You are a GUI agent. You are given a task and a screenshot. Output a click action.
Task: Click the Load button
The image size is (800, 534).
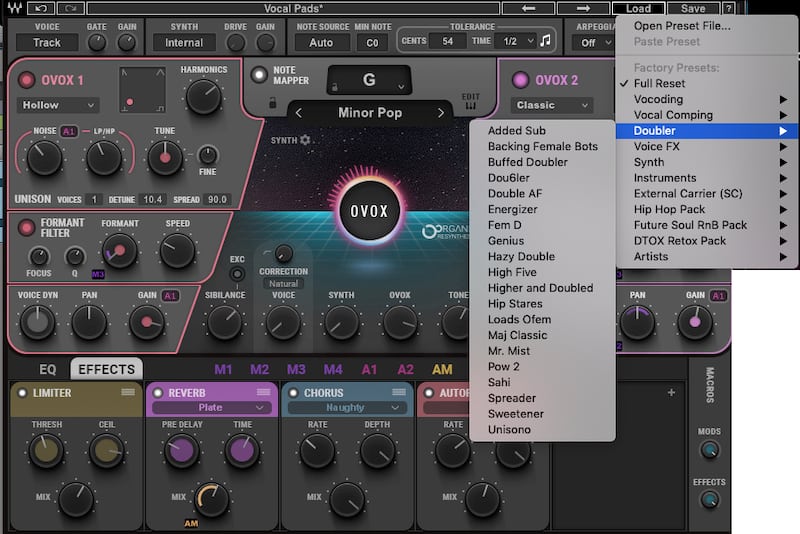click(x=638, y=8)
